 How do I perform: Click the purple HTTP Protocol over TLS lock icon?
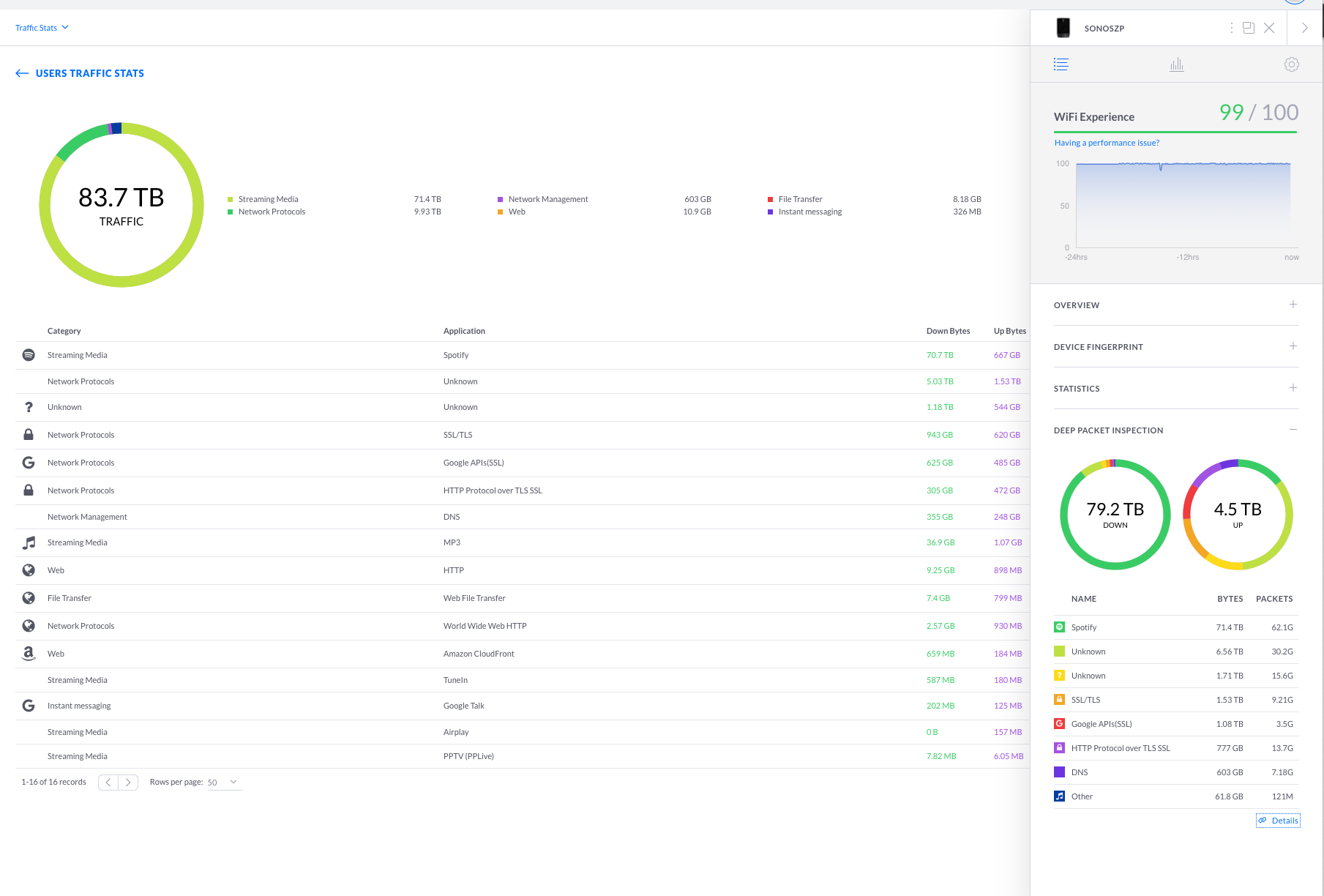tap(1059, 747)
